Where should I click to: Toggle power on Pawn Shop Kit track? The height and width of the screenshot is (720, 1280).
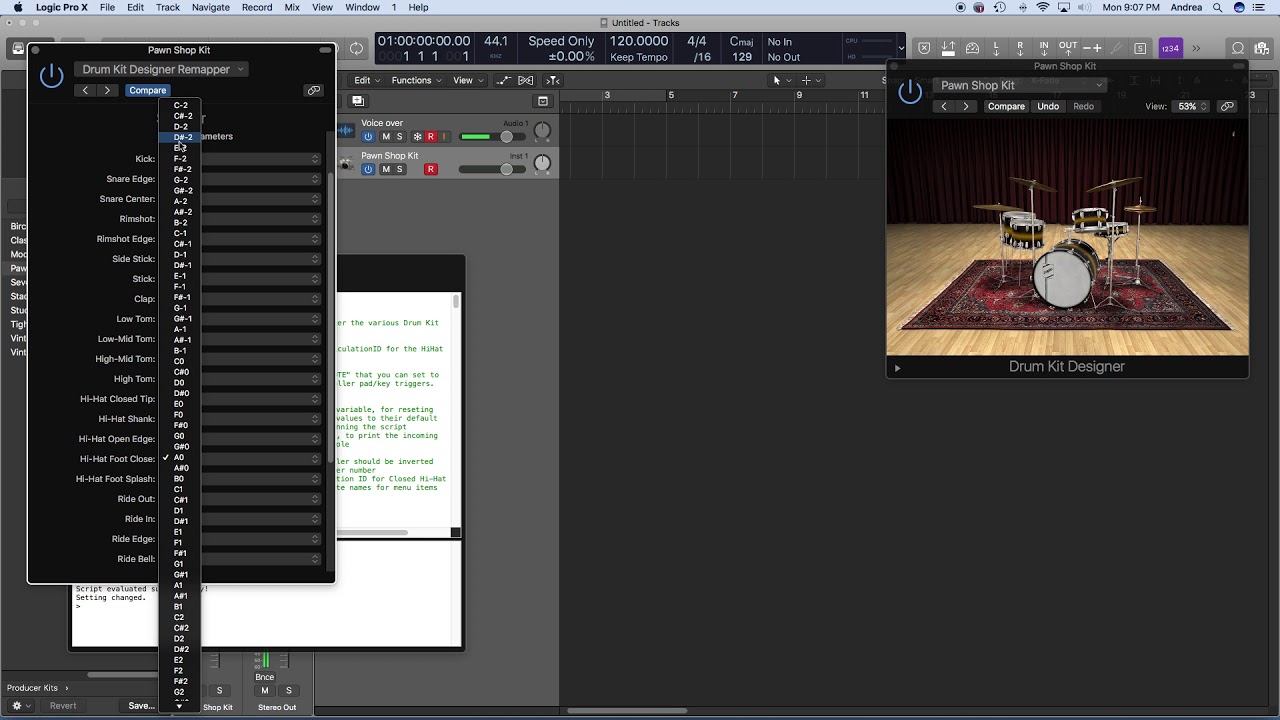(x=368, y=169)
